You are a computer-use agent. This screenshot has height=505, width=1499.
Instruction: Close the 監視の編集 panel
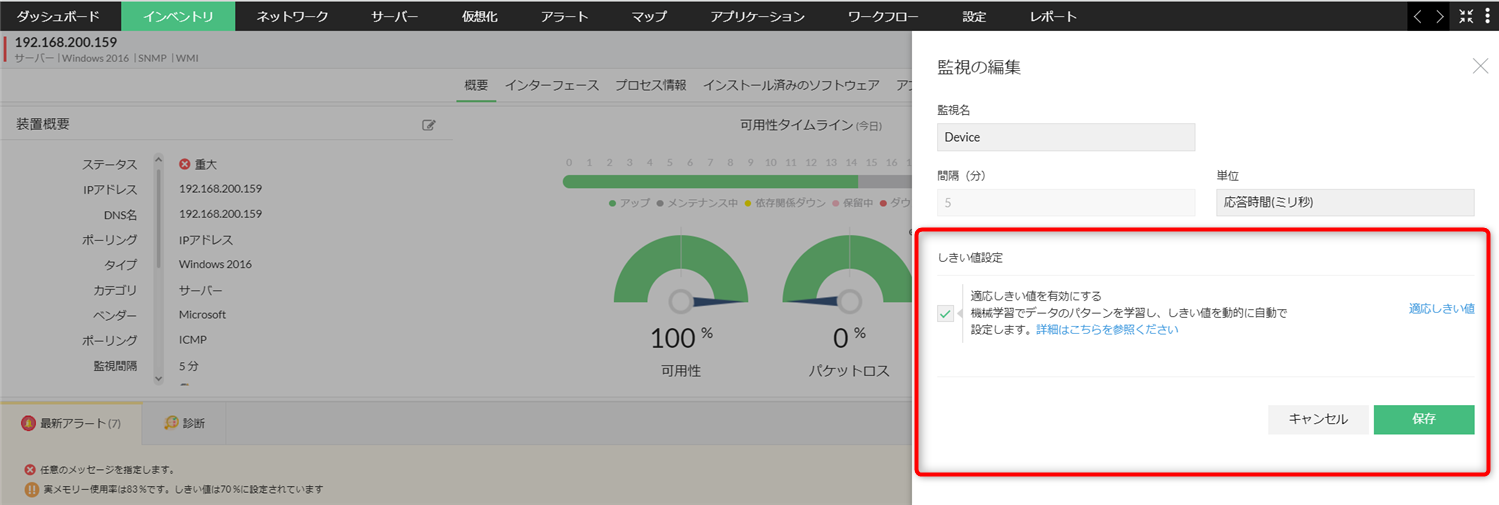tap(1480, 66)
